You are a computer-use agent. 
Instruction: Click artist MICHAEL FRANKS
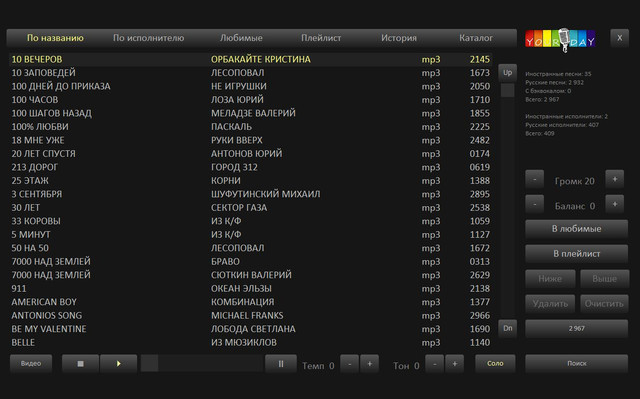247,315
